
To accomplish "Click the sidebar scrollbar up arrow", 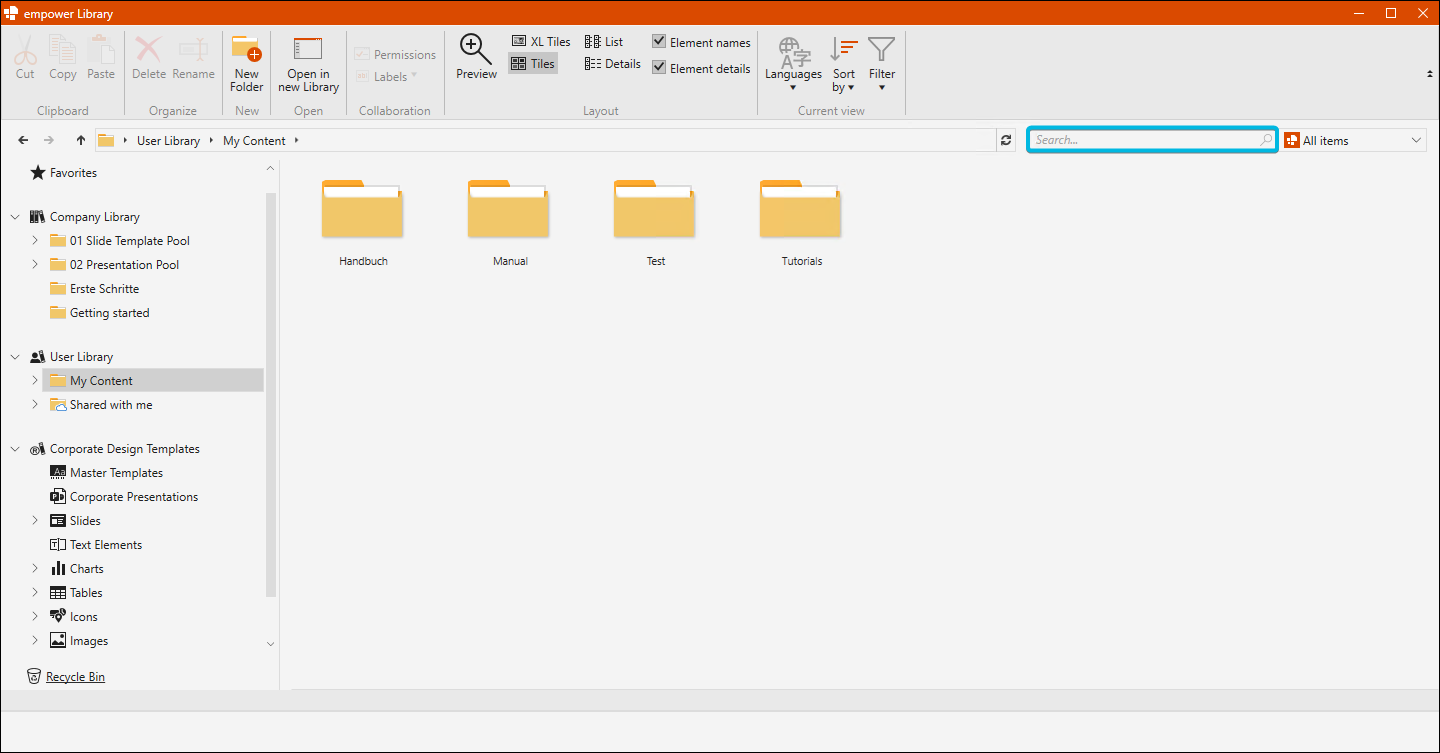I will click(270, 168).
